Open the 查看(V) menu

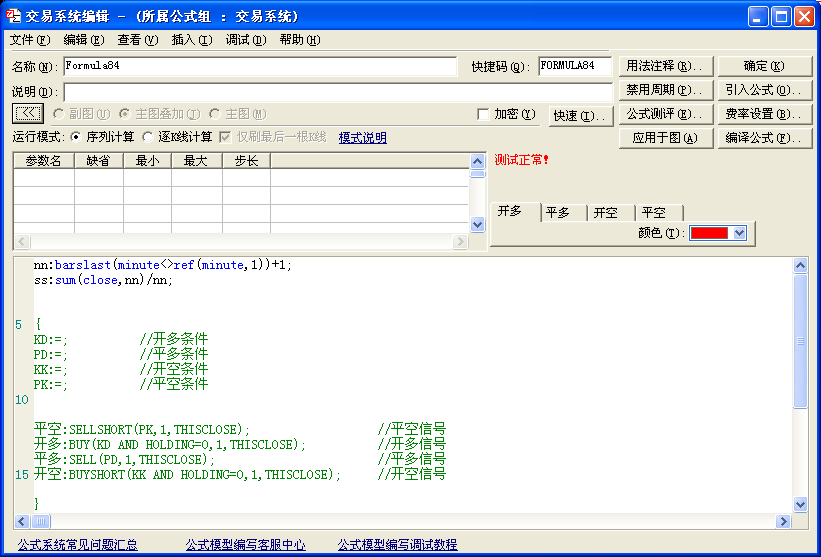(138, 40)
